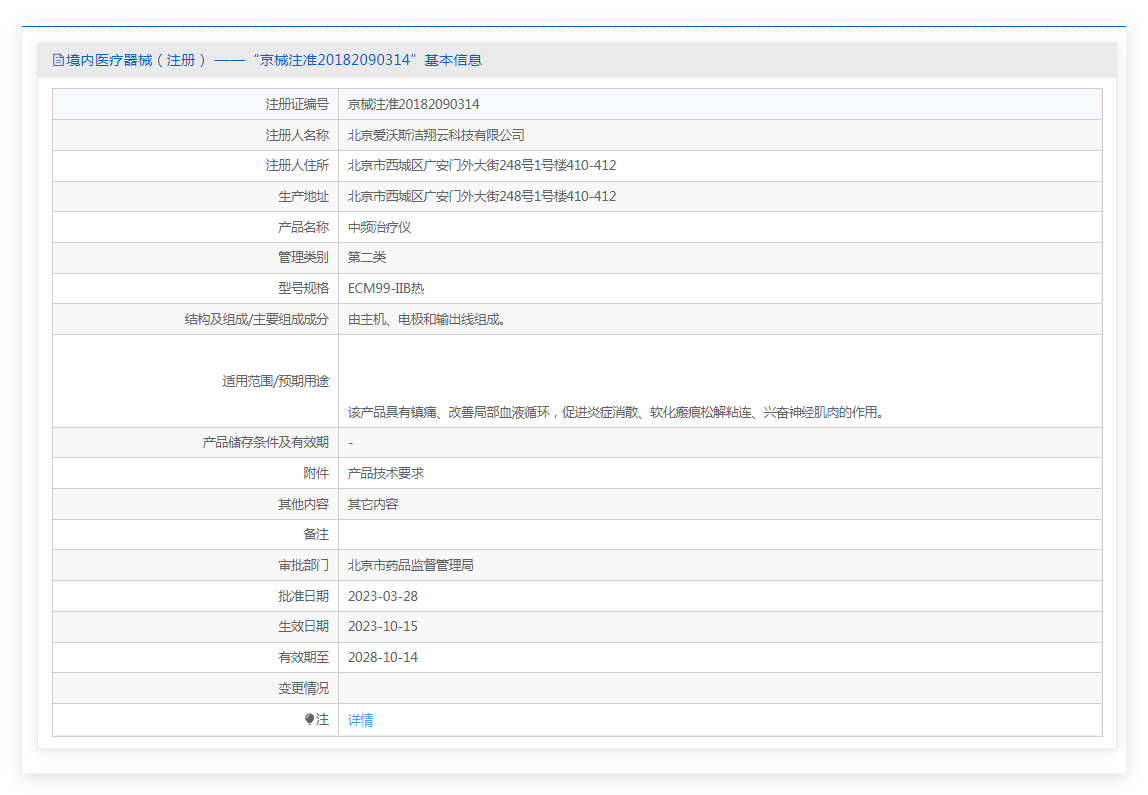Click the 有效期至 label

(x=304, y=657)
